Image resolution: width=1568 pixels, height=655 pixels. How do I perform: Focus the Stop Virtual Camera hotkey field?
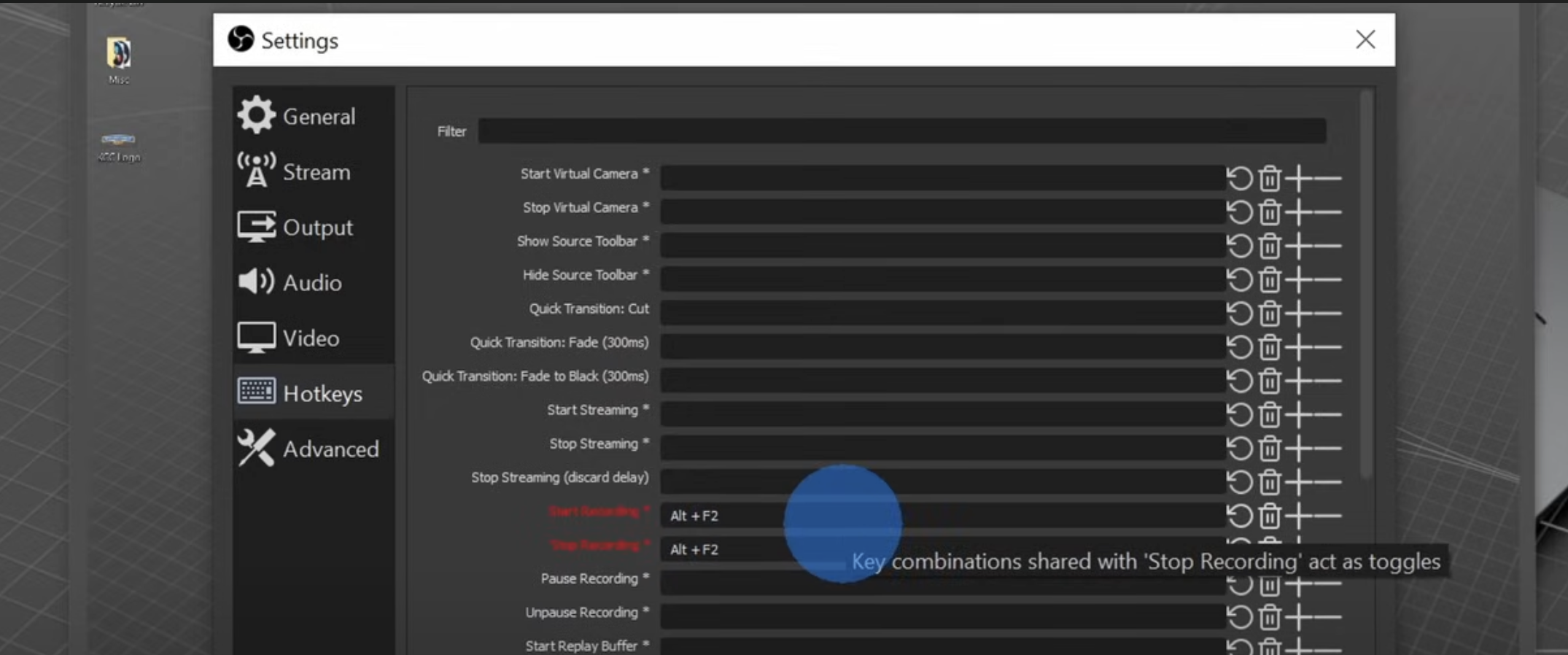[x=942, y=211]
